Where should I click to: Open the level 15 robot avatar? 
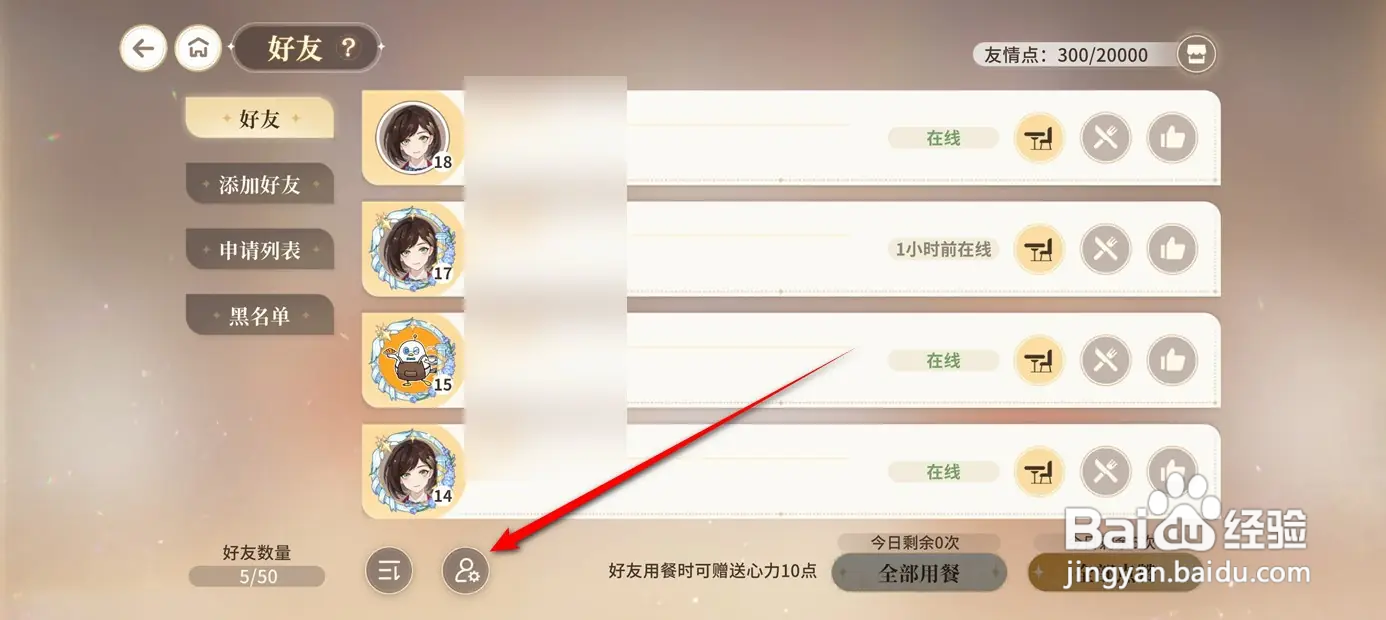coord(410,358)
